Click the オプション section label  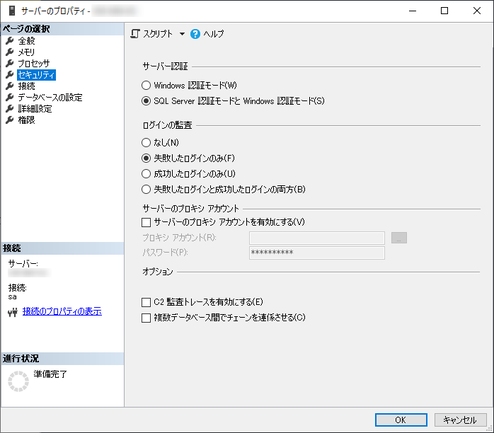coord(158,272)
